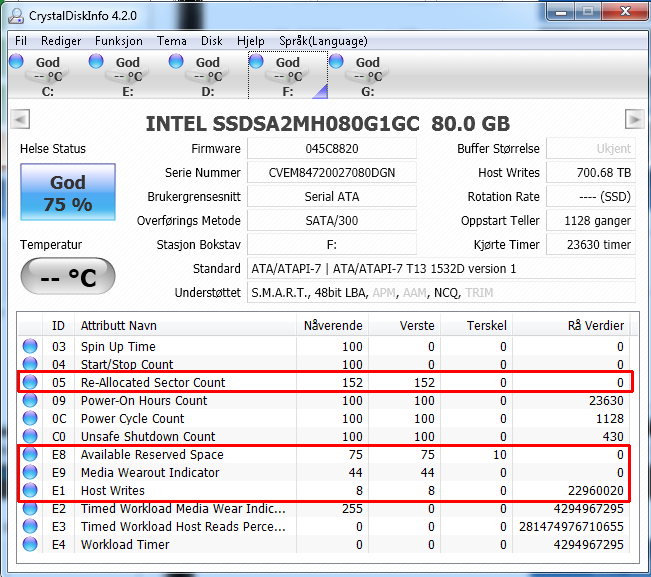The width and height of the screenshot is (651, 577).
Task: Click the Verste column header
Action: click(404, 325)
